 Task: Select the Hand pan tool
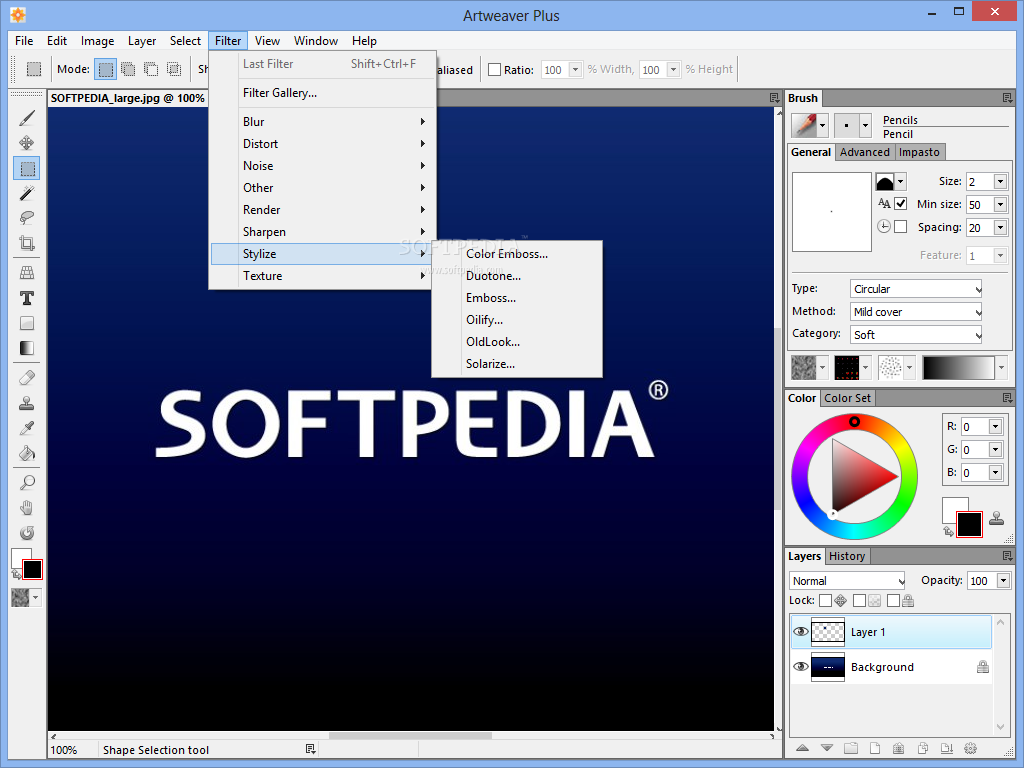click(x=27, y=508)
